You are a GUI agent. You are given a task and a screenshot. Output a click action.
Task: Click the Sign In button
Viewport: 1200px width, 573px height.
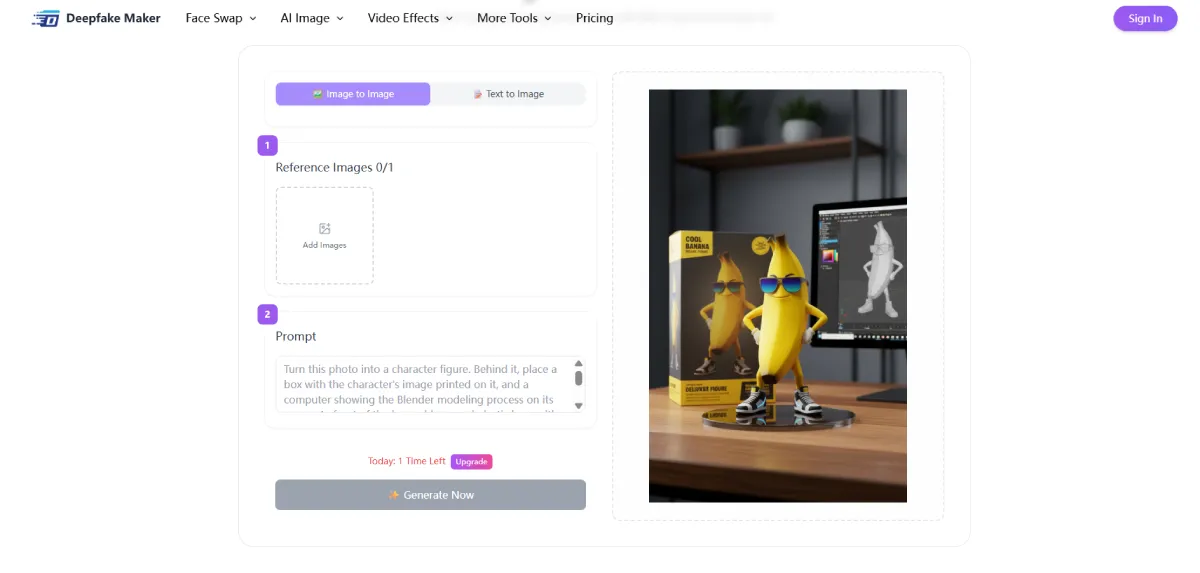(x=1145, y=18)
